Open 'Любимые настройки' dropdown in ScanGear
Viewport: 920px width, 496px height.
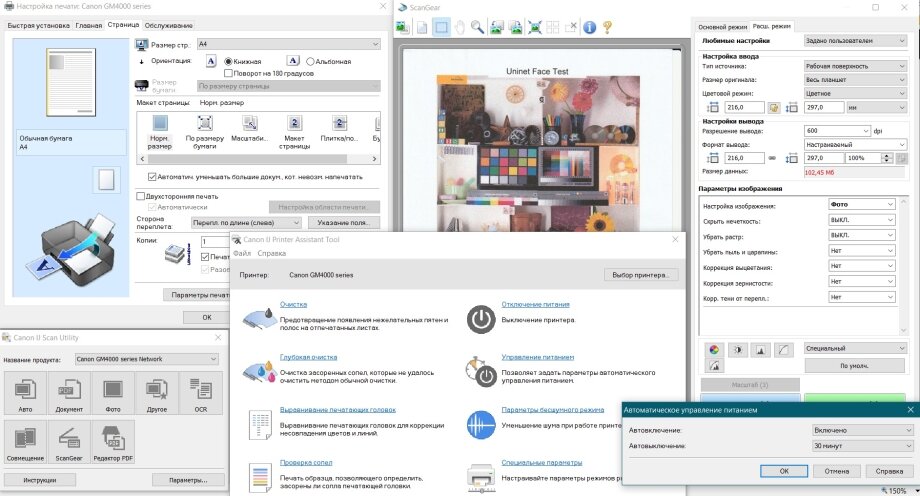(855, 41)
